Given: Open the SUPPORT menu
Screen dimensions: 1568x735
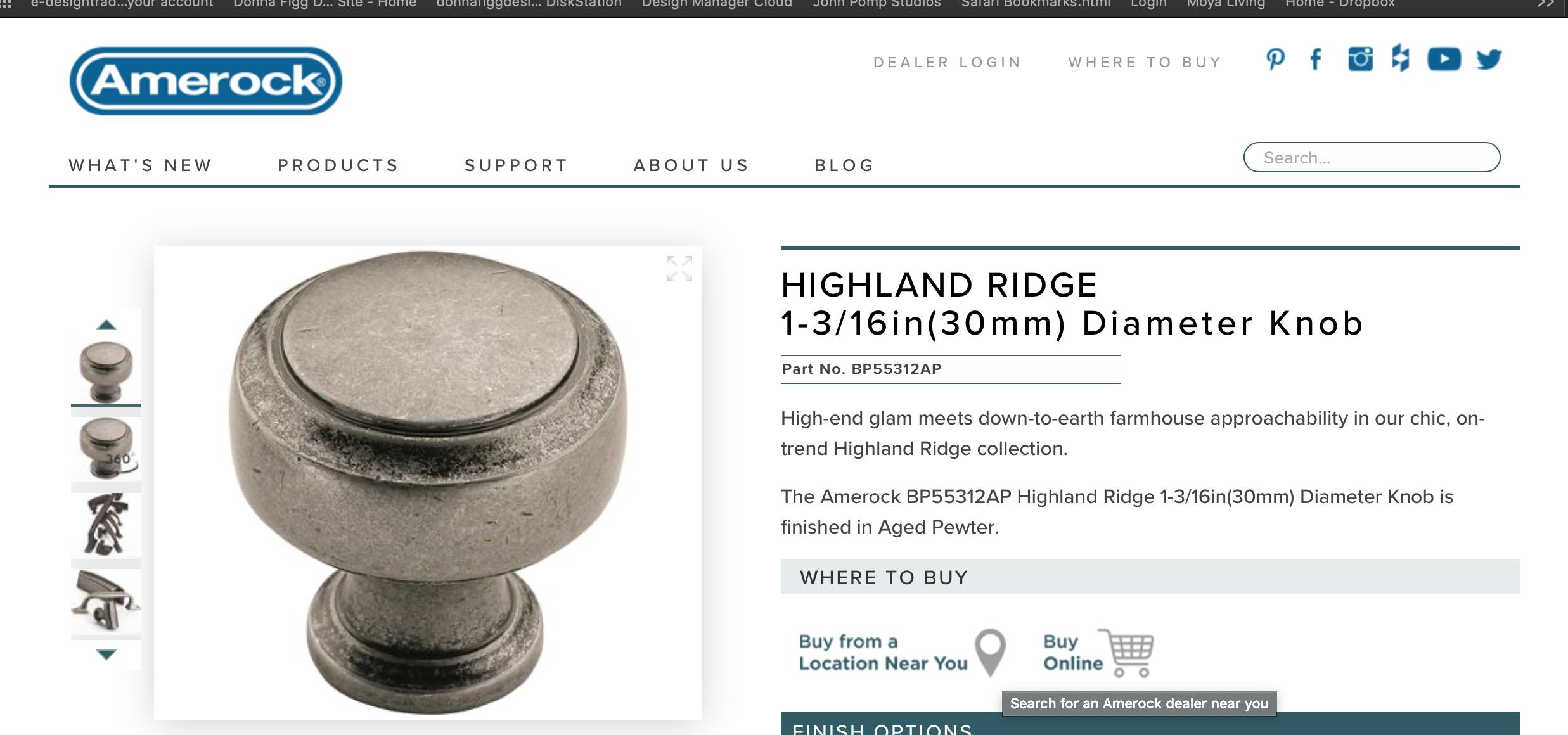Looking at the screenshot, I should (x=517, y=165).
